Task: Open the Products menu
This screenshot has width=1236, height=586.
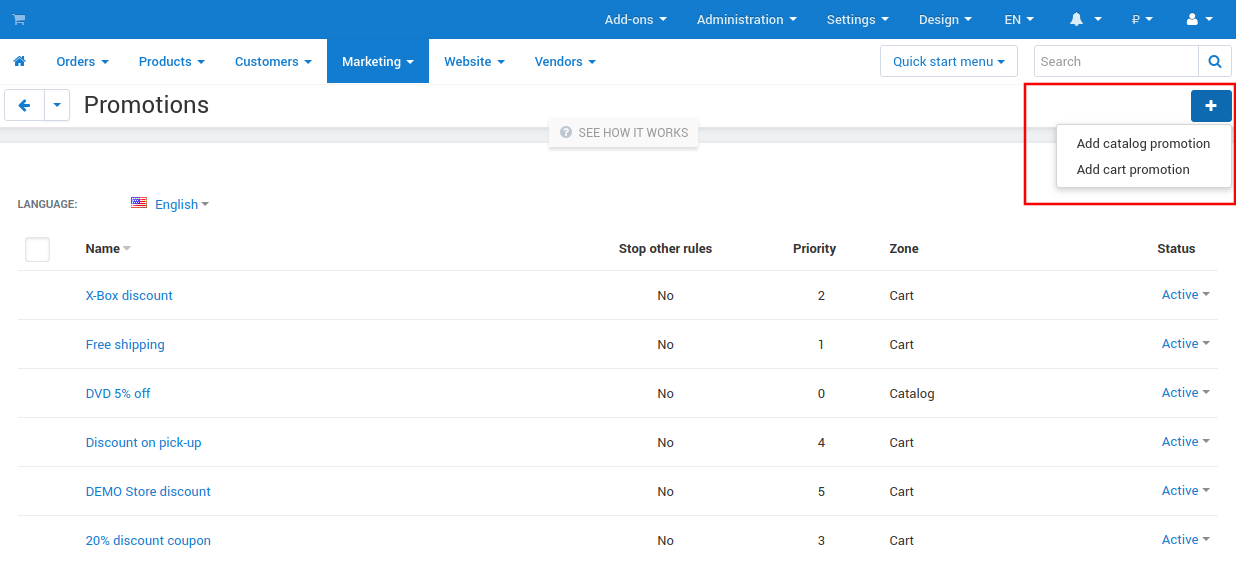Action: coord(171,61)
